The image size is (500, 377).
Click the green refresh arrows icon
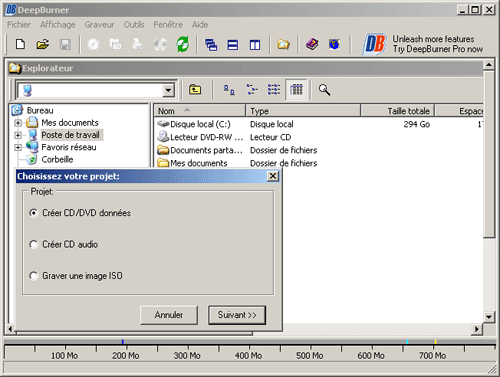182,44
